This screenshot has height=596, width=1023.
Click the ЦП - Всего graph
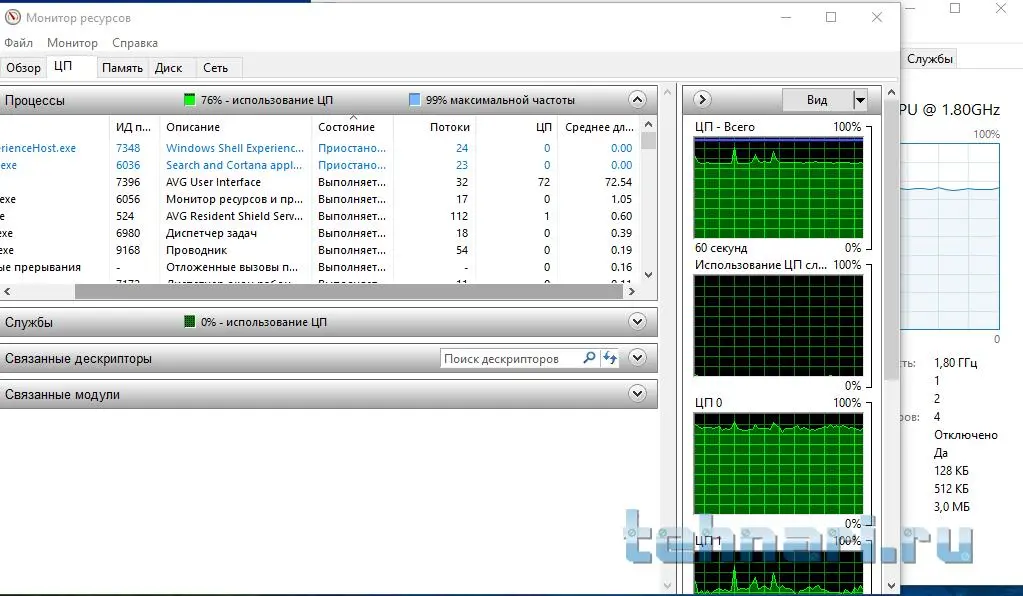778,187
